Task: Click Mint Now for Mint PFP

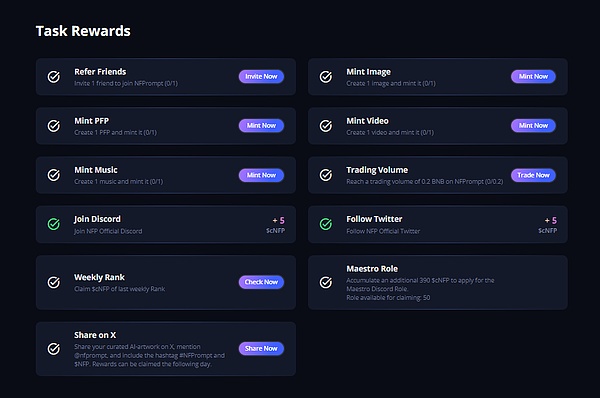Action: 261,126
